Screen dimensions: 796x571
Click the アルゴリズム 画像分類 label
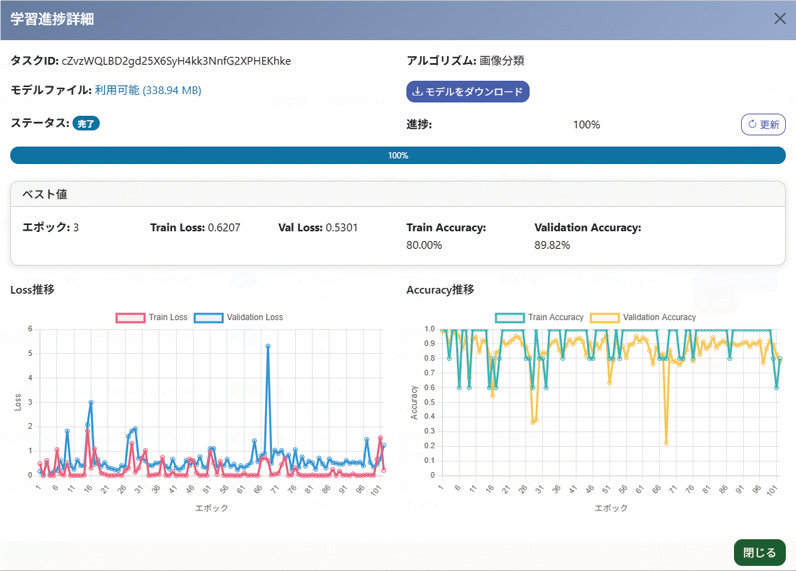point(465,61)
